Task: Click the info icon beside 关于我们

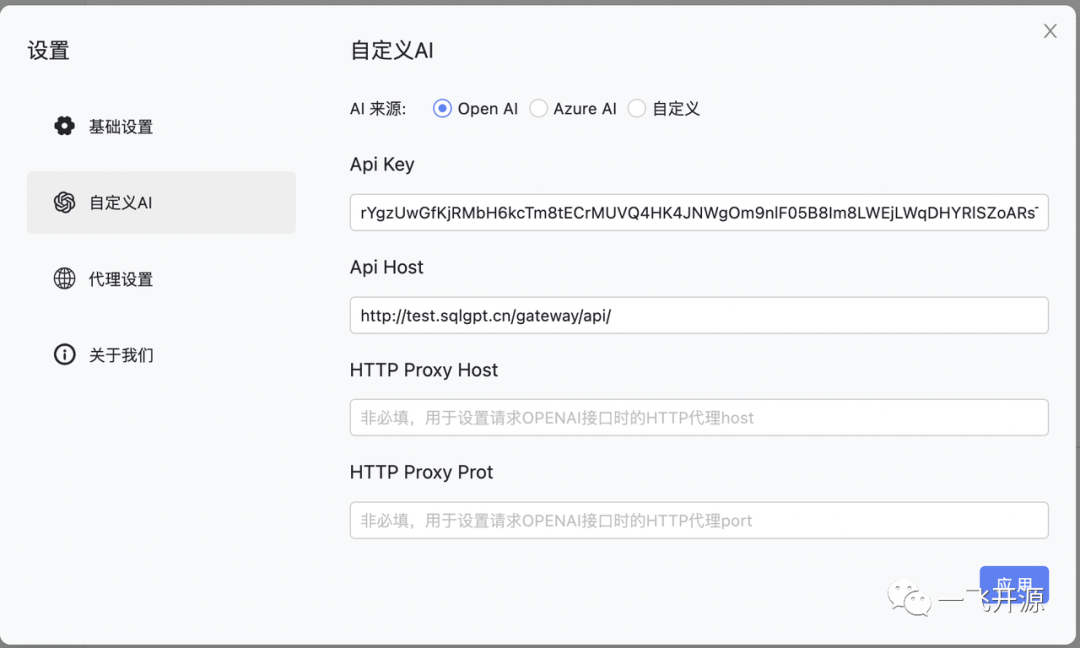Action: [x=64, y=355]
